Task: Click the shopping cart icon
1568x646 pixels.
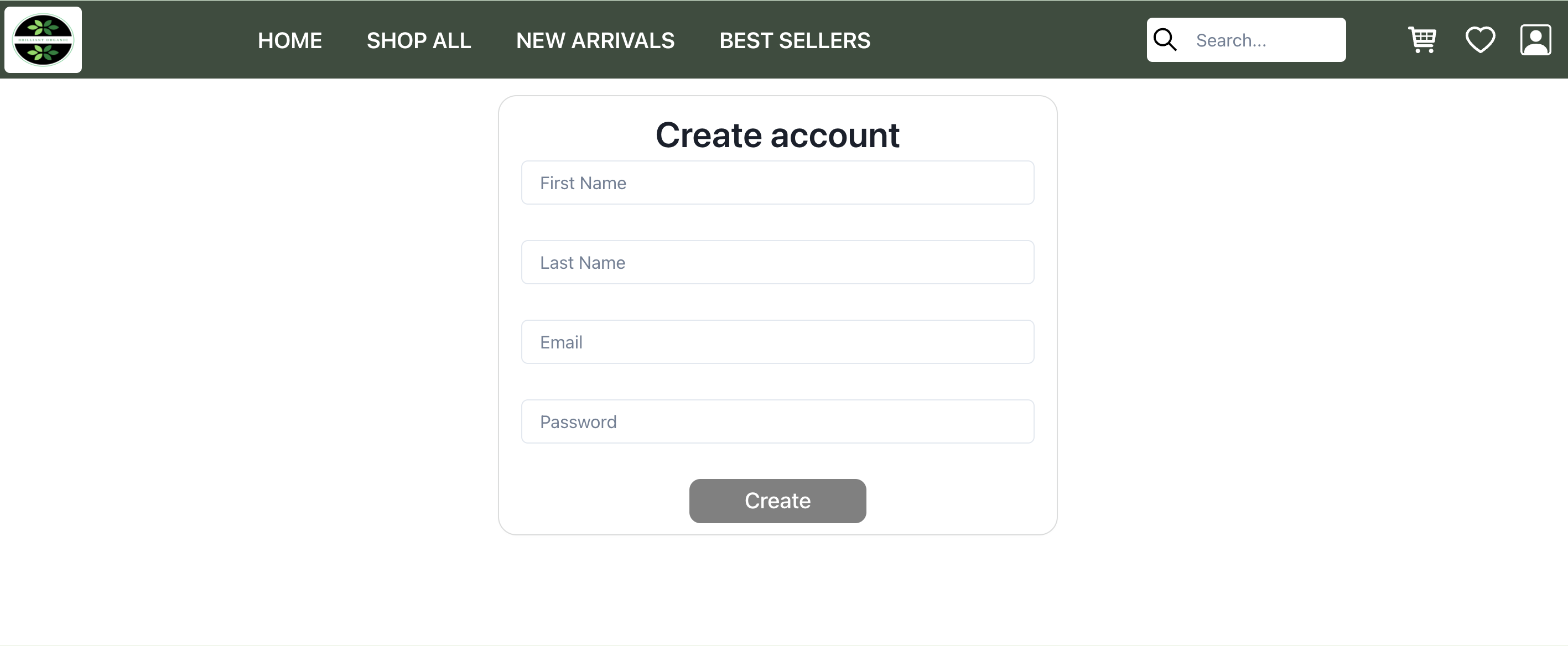Action: (x=1422, y=39)
